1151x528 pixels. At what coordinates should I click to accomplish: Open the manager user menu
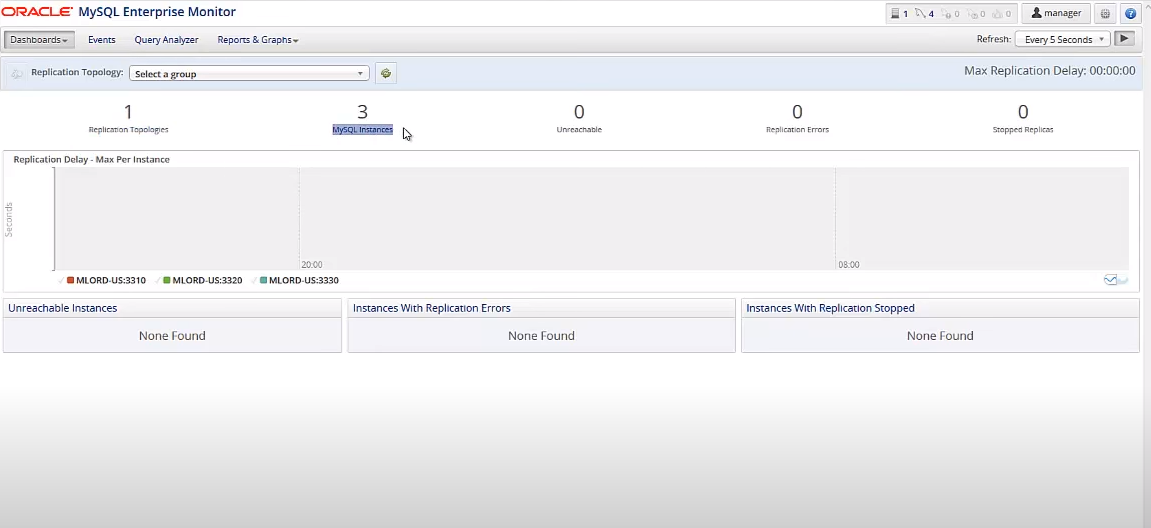(x=1056, y=13)
